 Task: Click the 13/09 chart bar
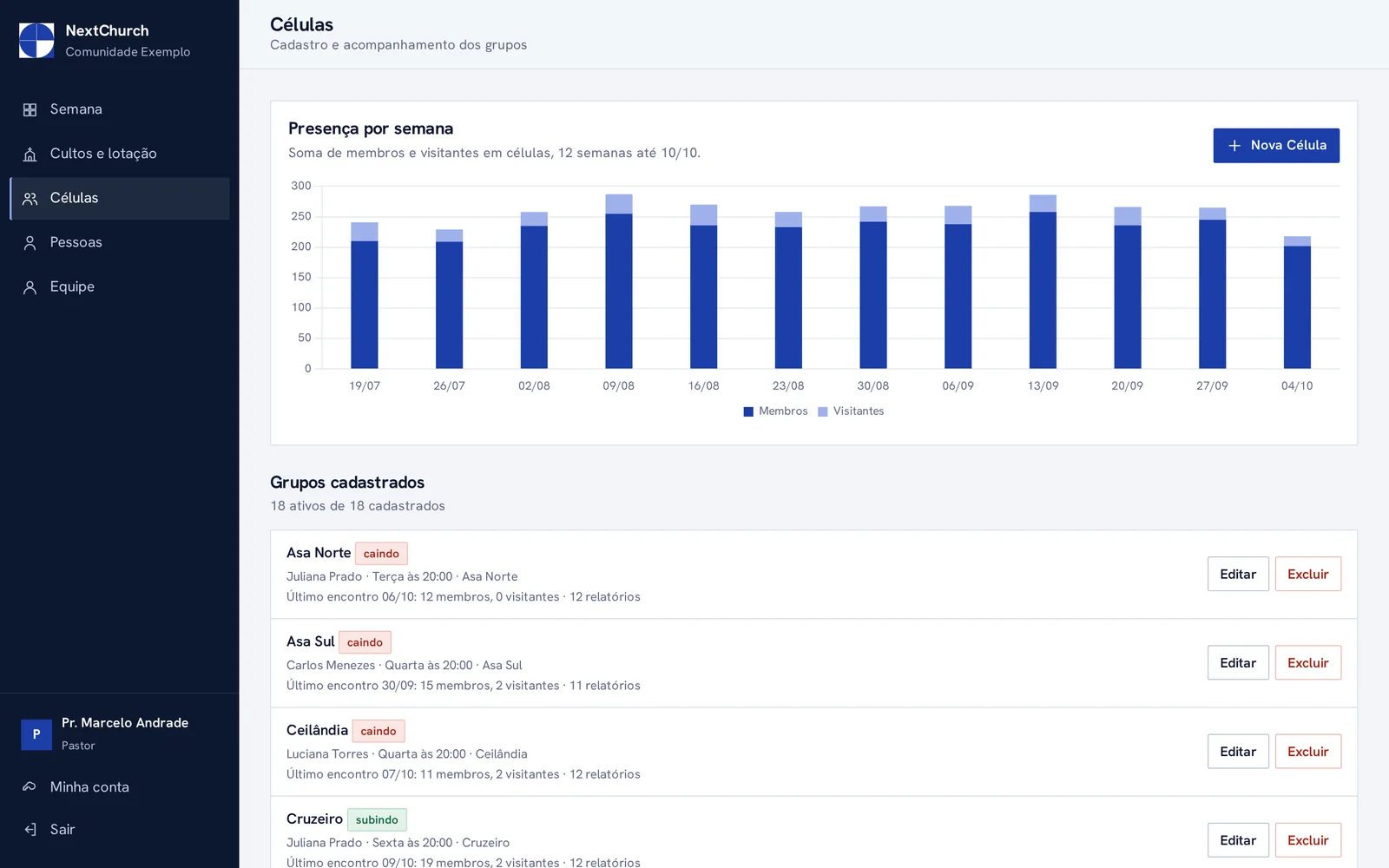[x=1043, y=281]
